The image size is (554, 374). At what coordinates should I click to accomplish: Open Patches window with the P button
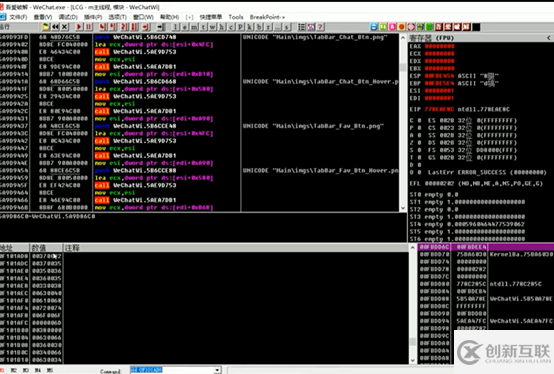point(240,27)
